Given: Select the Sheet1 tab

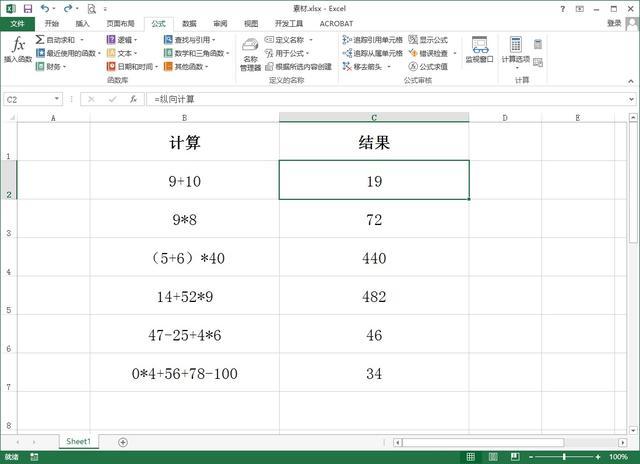Looking at the screenshot, I should [x=78, y=441].
